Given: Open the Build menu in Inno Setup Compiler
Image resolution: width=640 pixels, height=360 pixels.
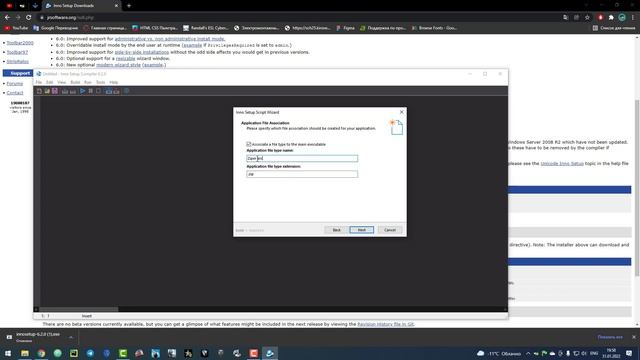Looking at the screenshot, I should tap(75, 82).
